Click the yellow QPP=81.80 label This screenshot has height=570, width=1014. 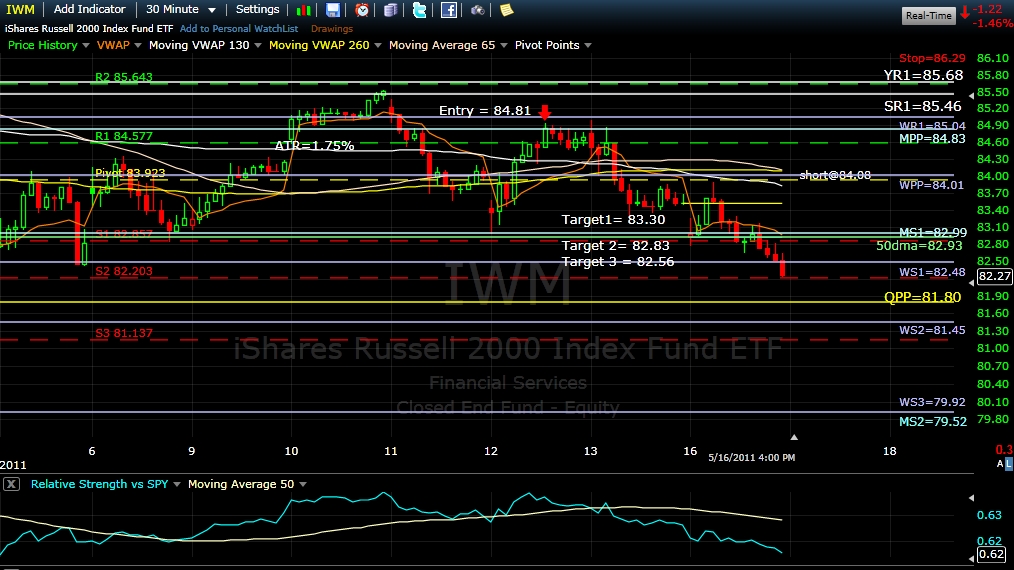(922, 297)
